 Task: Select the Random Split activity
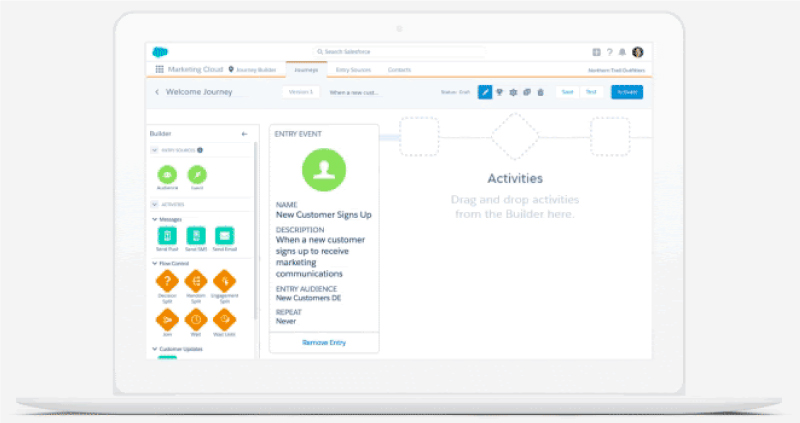click(196, 281)
